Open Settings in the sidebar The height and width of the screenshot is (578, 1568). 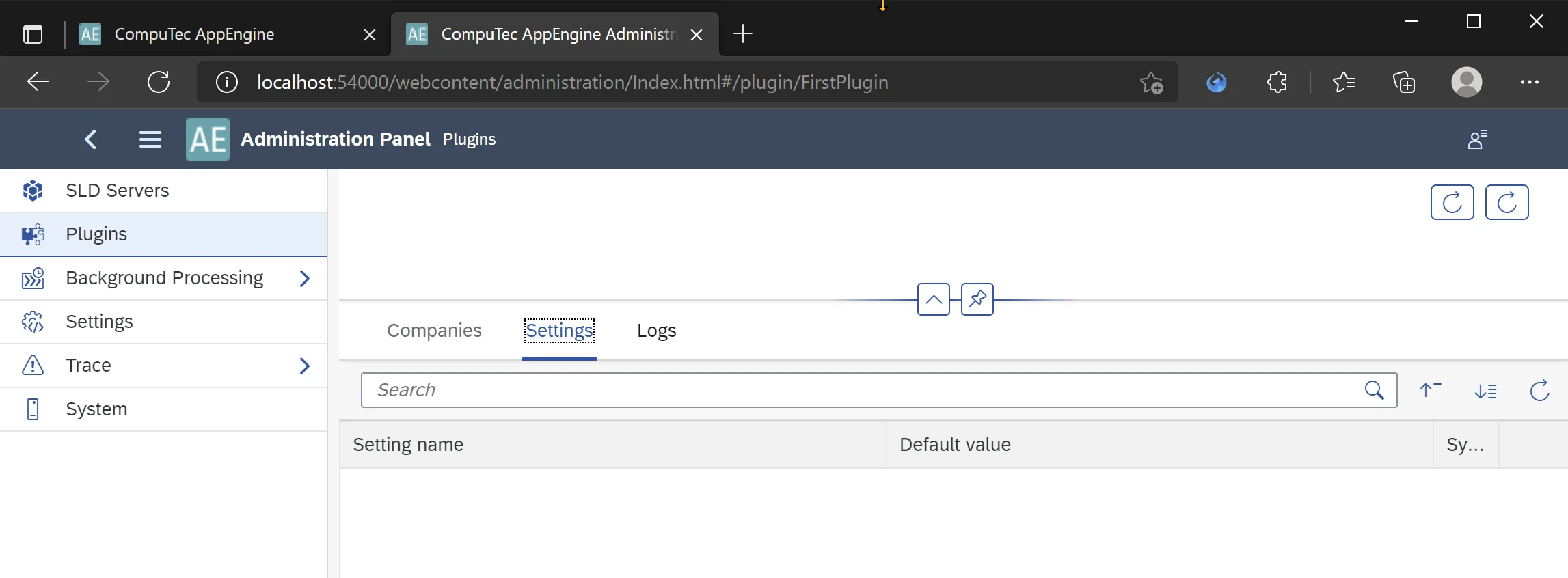[163, 322]
